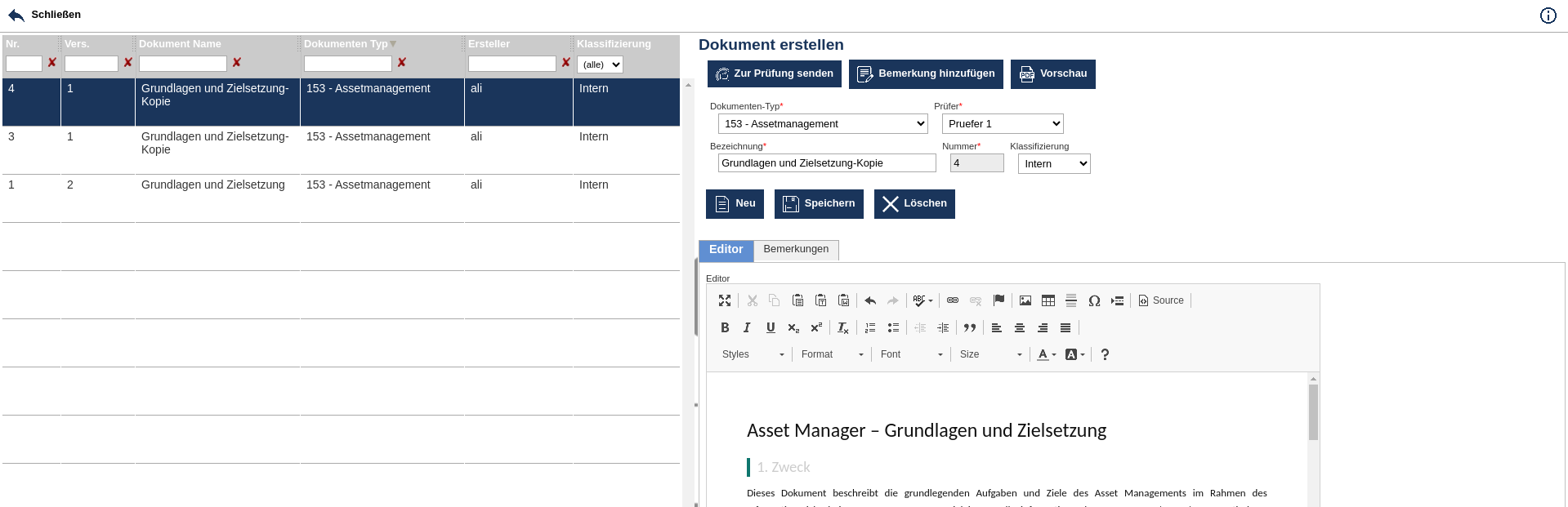Insert a table in the editor
The width and height of the screenshot is (1568, 507).
(1048, 300)
